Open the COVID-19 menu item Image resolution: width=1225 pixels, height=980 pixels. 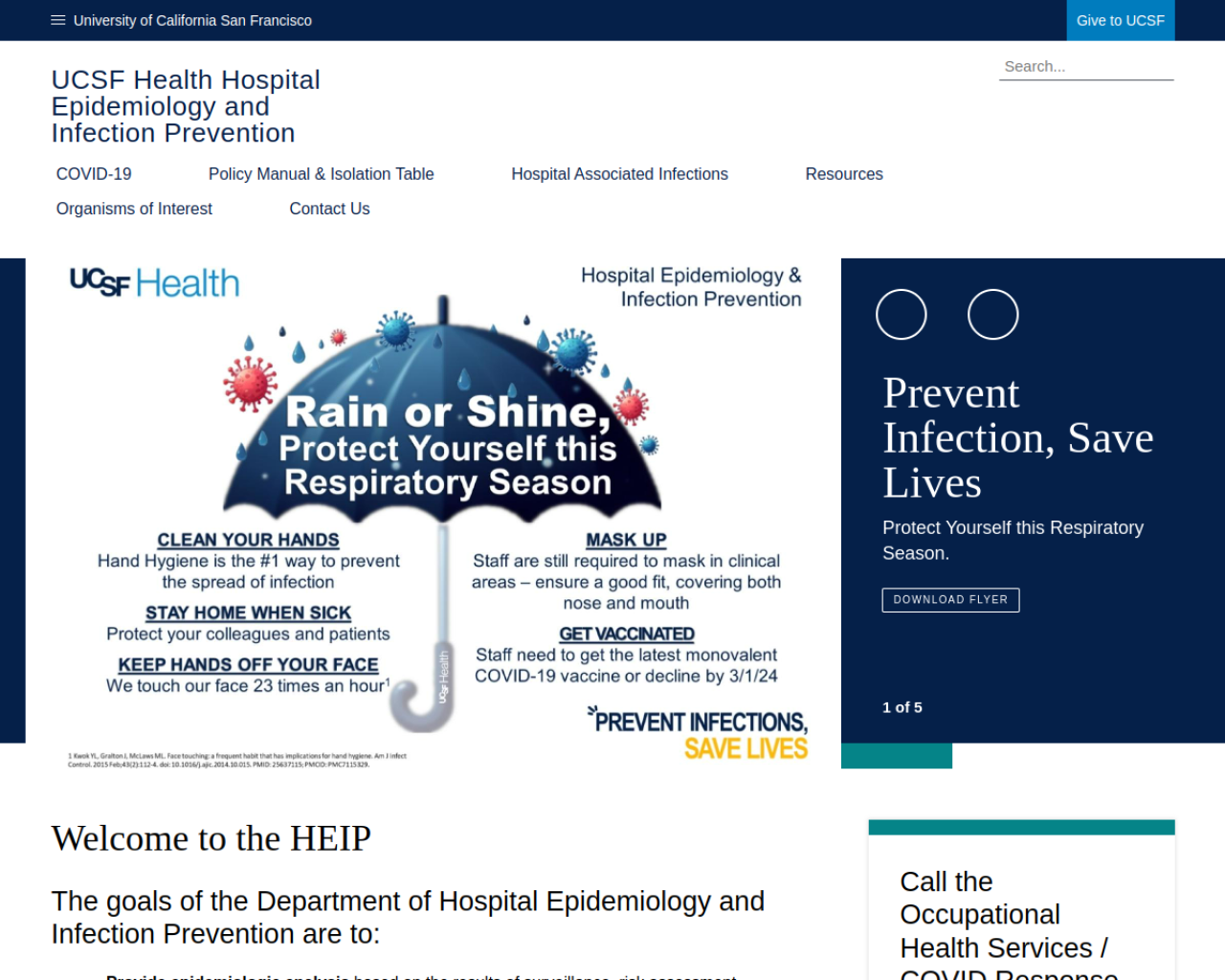94,174
